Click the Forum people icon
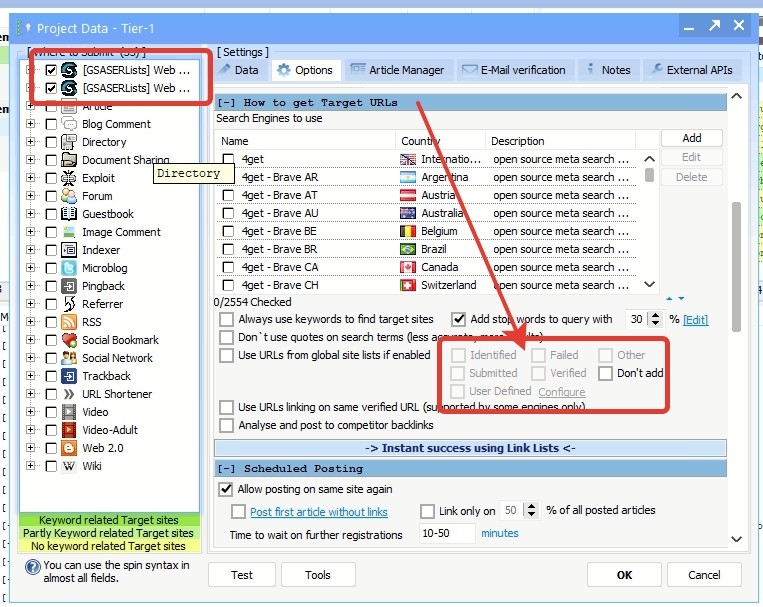 pos(69,196)
